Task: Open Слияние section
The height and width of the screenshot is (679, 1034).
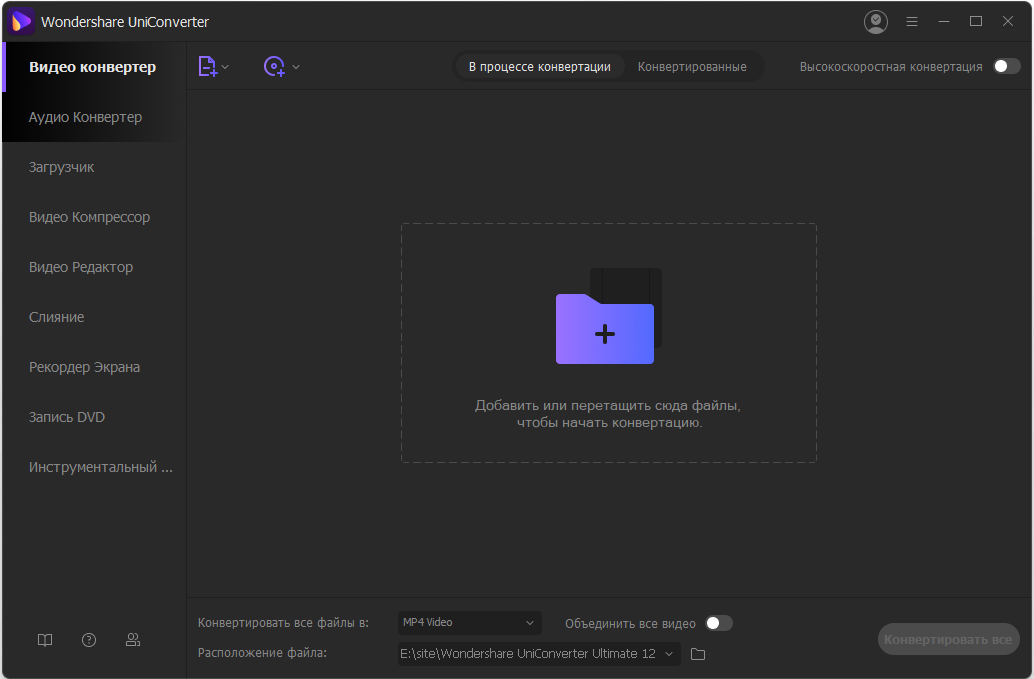Action: [94, 317]
